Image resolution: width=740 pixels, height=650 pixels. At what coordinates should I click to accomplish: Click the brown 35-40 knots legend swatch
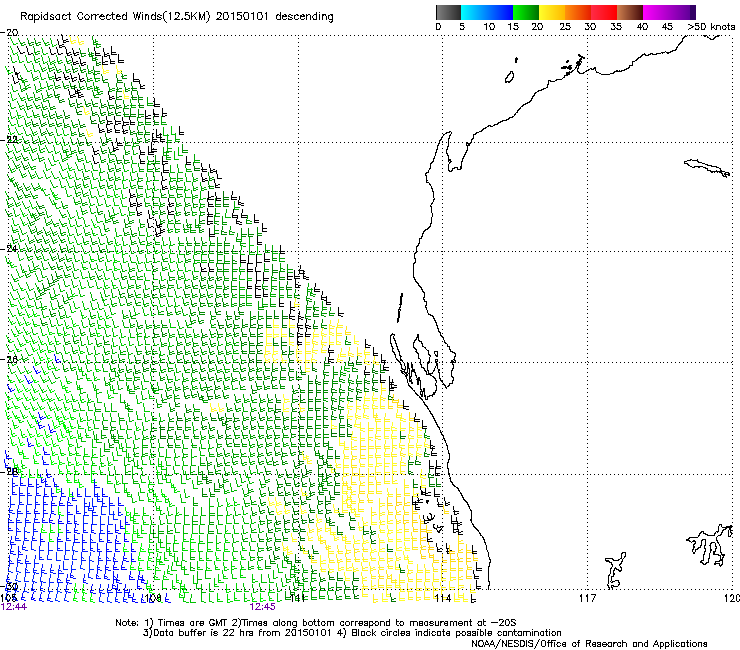pos(630,12)
